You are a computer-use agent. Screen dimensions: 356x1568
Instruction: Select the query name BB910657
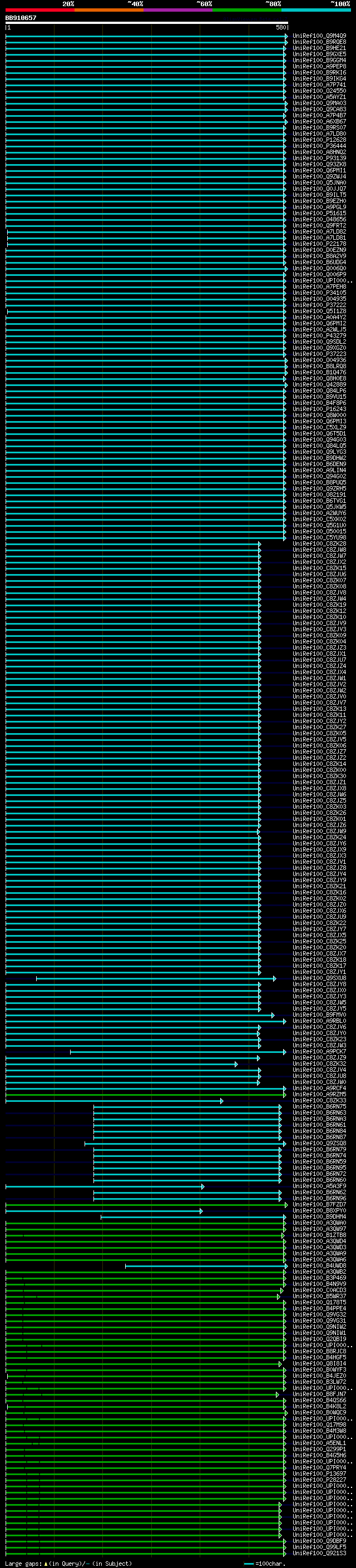tap(21, 18)
